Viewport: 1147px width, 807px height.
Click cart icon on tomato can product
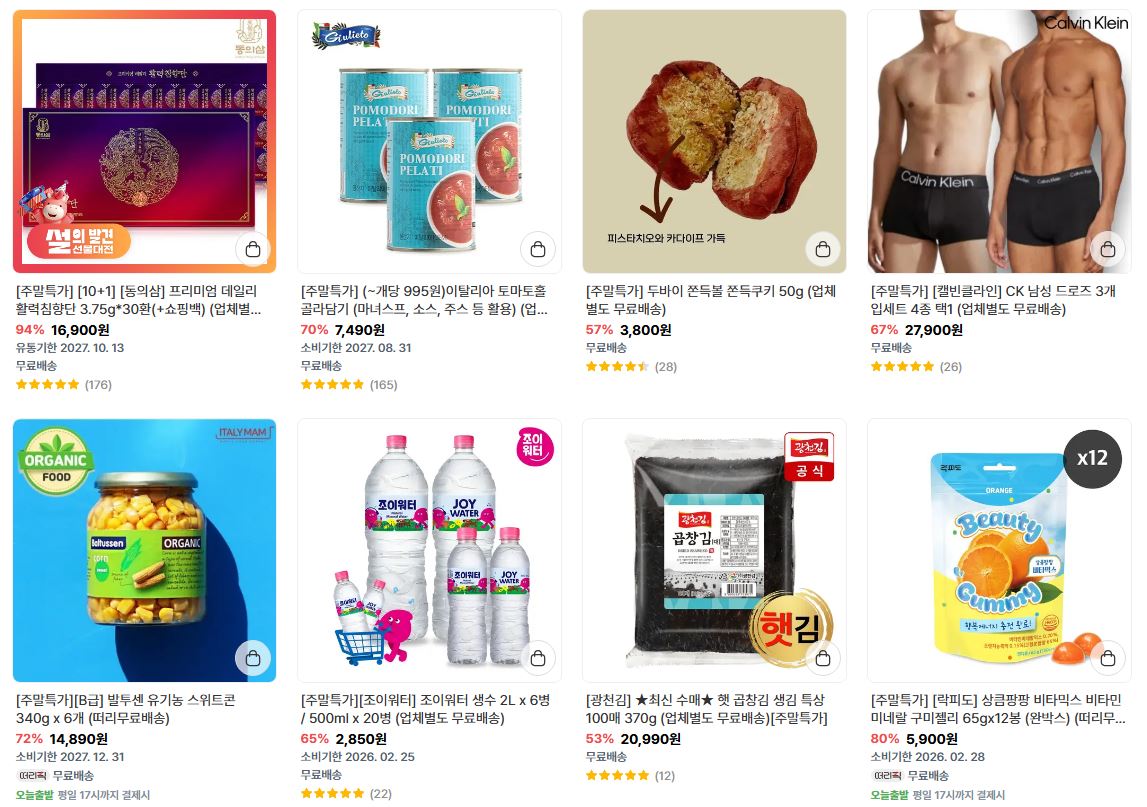(538, 249)
